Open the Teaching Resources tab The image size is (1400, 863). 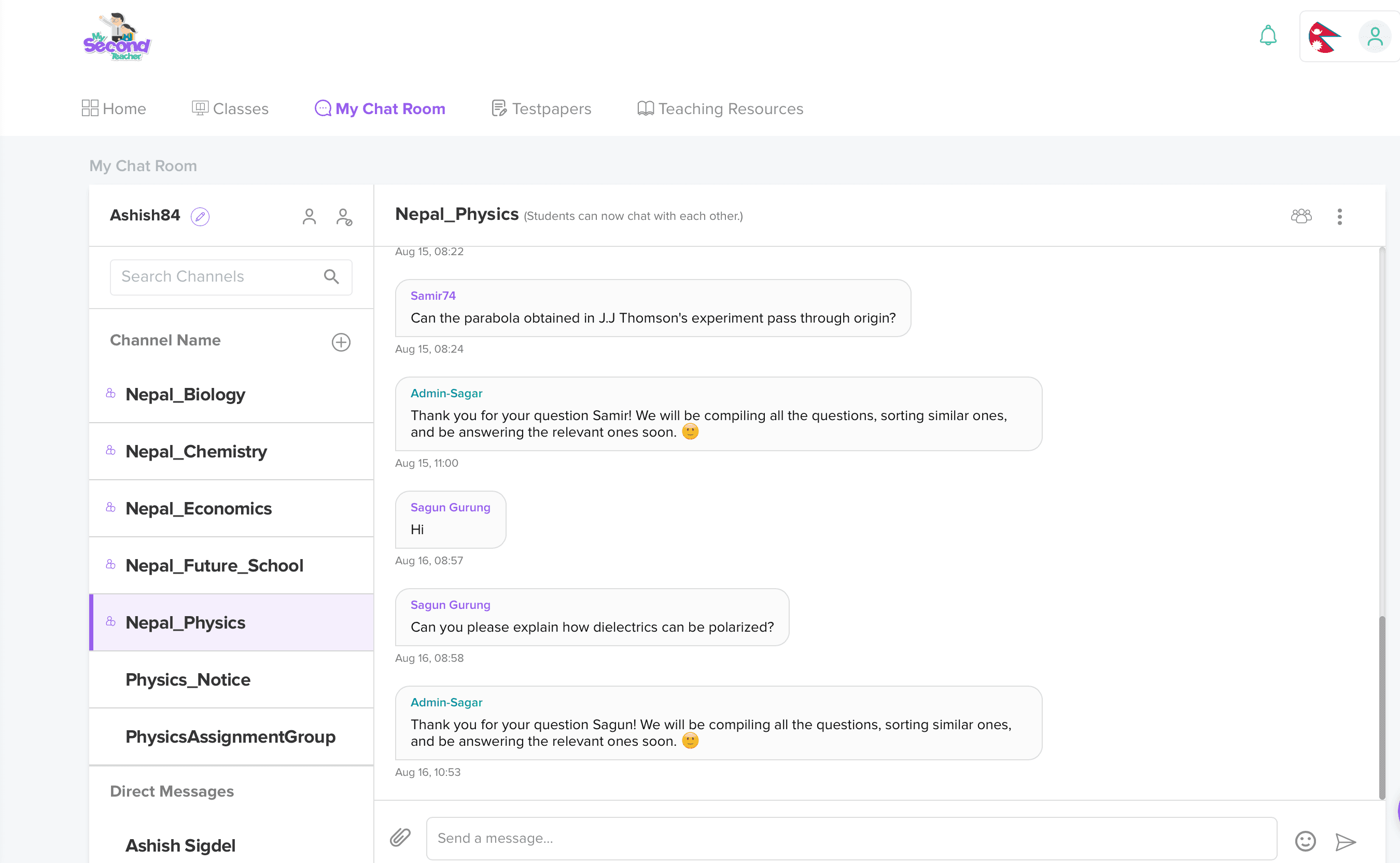click(720, 108)
